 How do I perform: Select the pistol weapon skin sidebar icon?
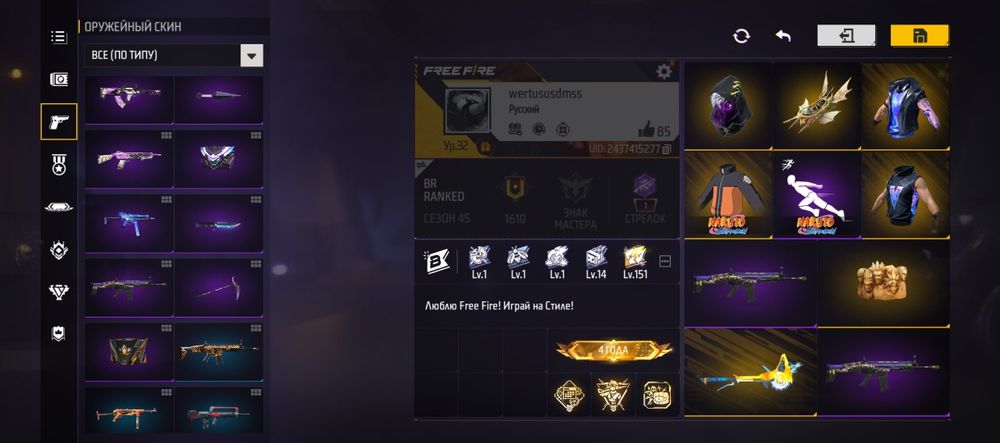[59, 122]
